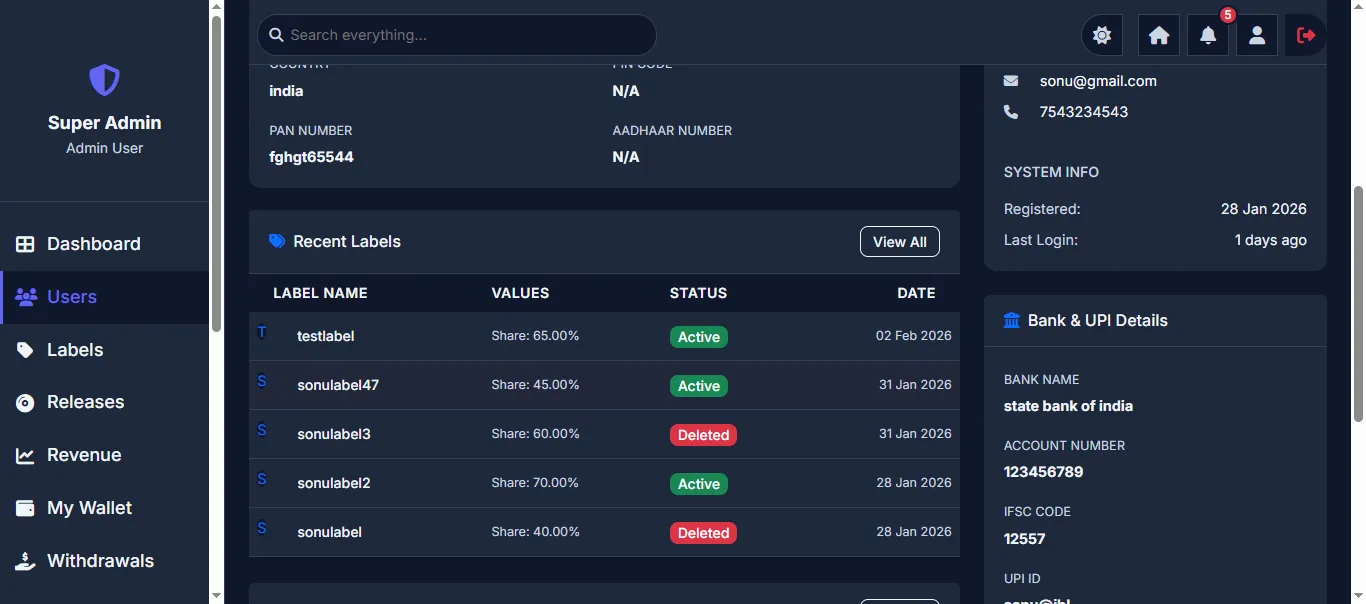Go to Releases in the sidebar

pyautogui.click(x=104, y=402)
